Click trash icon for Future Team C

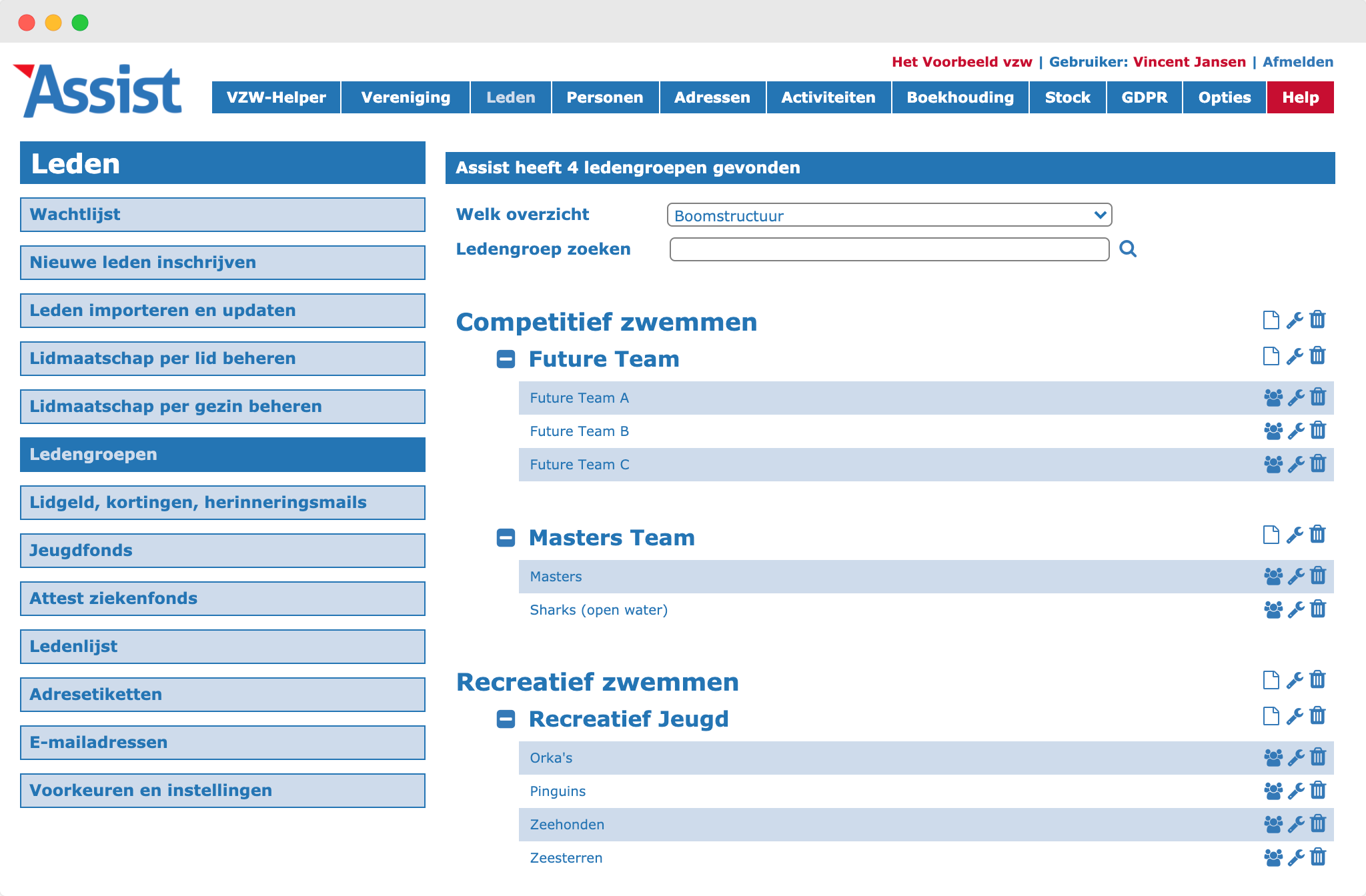click(1318, 464)
